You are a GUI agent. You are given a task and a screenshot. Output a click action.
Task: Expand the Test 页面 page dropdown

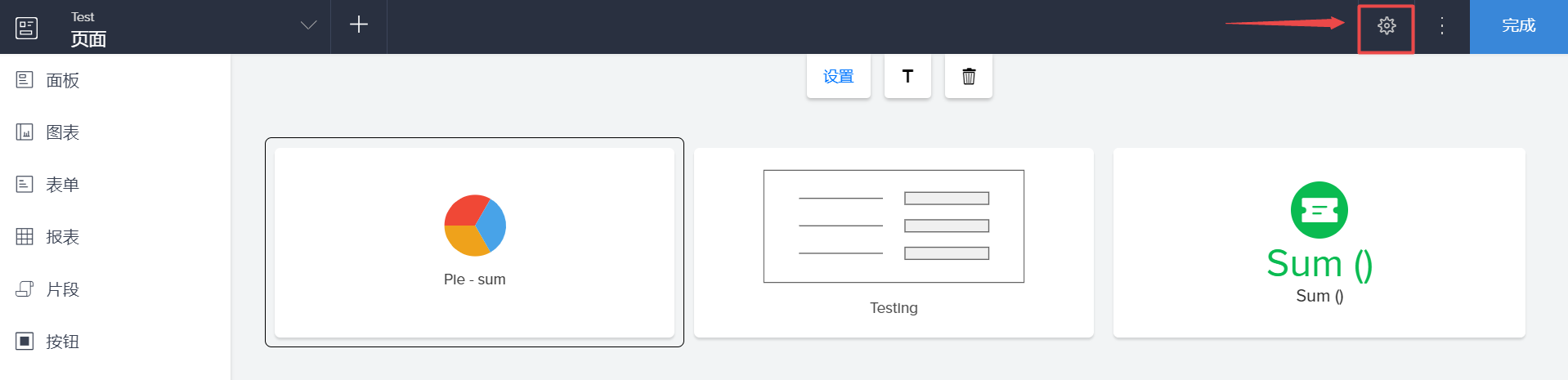point(308,25)
